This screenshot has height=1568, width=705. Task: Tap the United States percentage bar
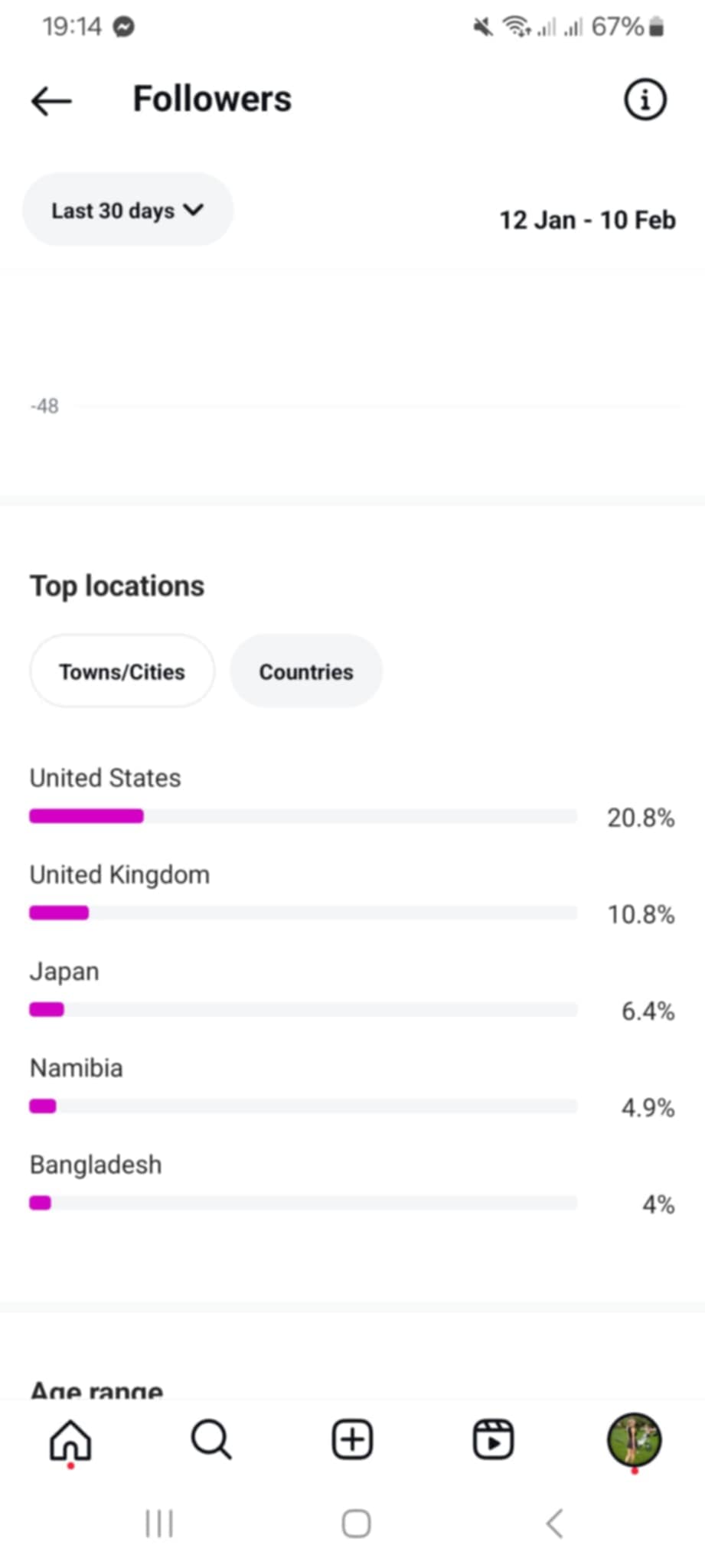click(303, 816)
